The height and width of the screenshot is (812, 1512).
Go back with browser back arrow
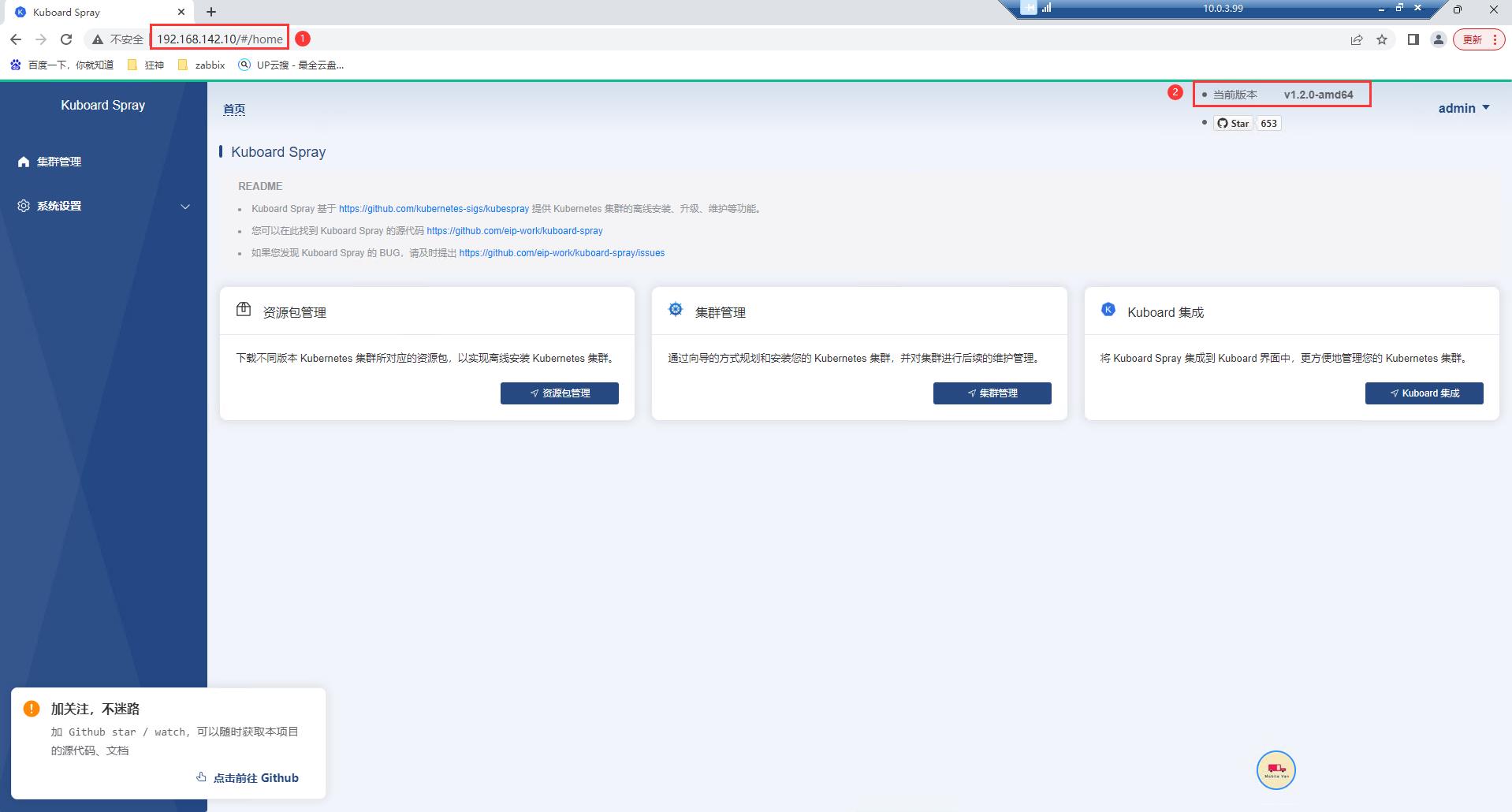pyautogui.click(x=16, y=39)
